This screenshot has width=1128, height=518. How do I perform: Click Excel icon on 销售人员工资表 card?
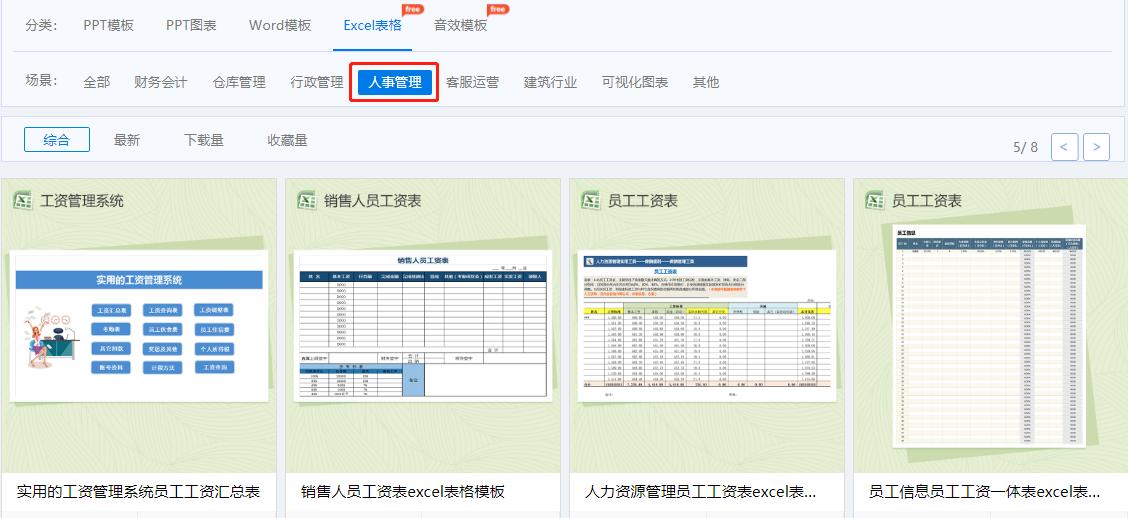click(307, 200)
